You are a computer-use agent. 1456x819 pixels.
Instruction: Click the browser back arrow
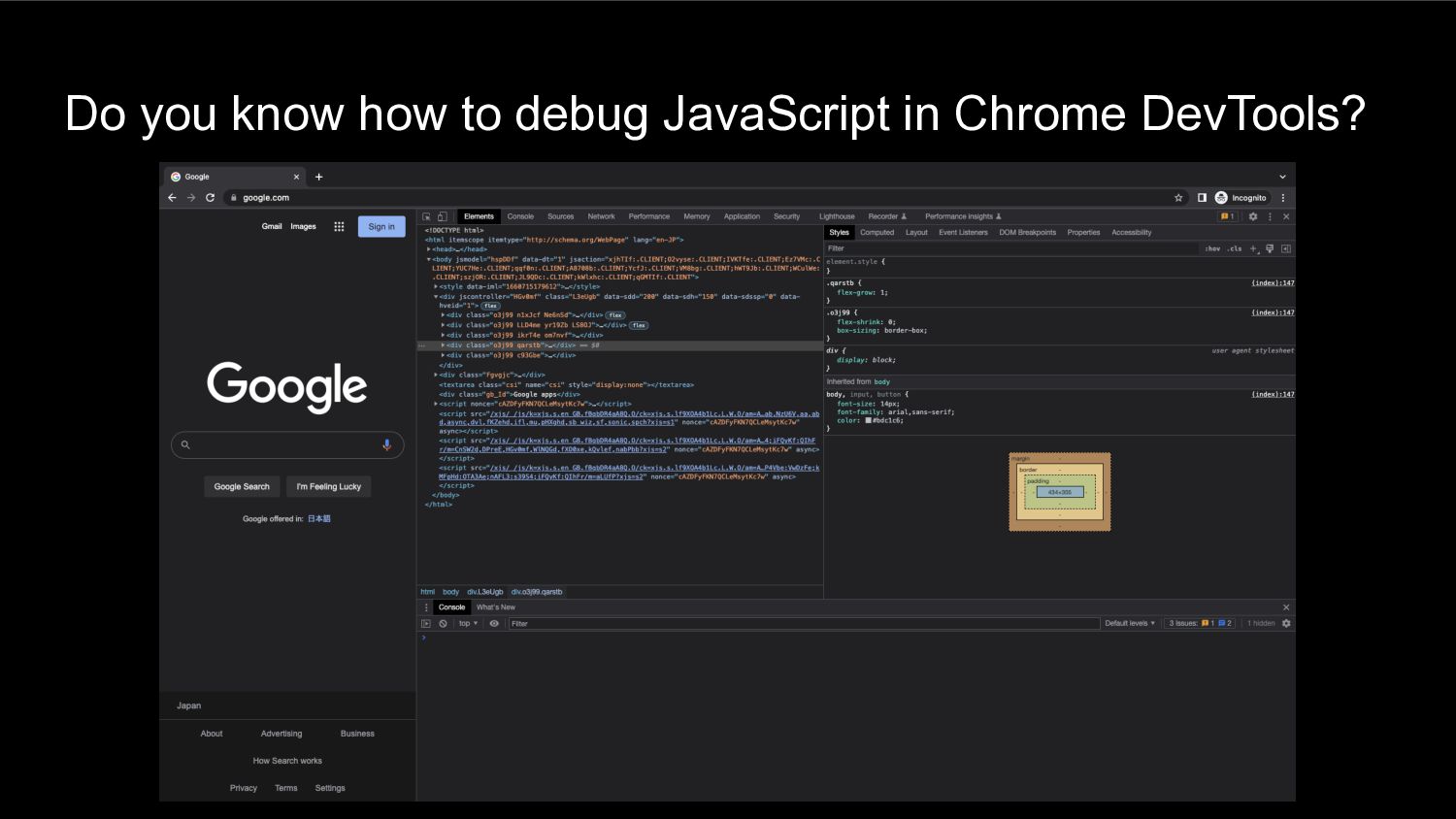172,197
